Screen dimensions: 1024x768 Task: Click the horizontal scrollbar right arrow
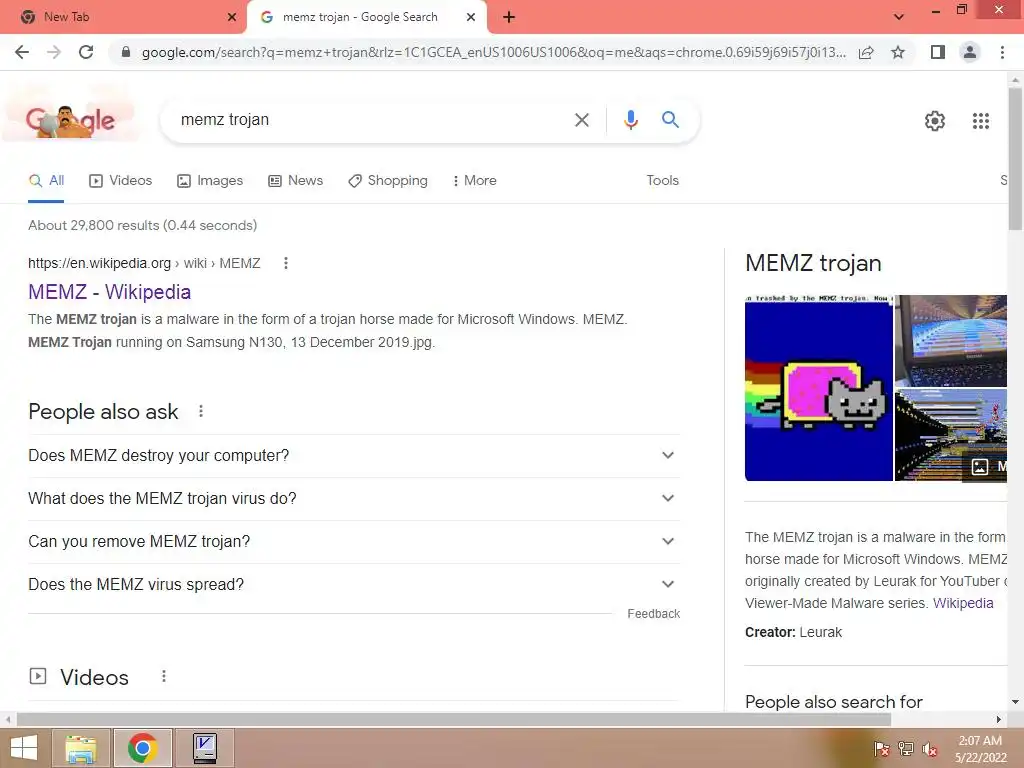[999, 719]
